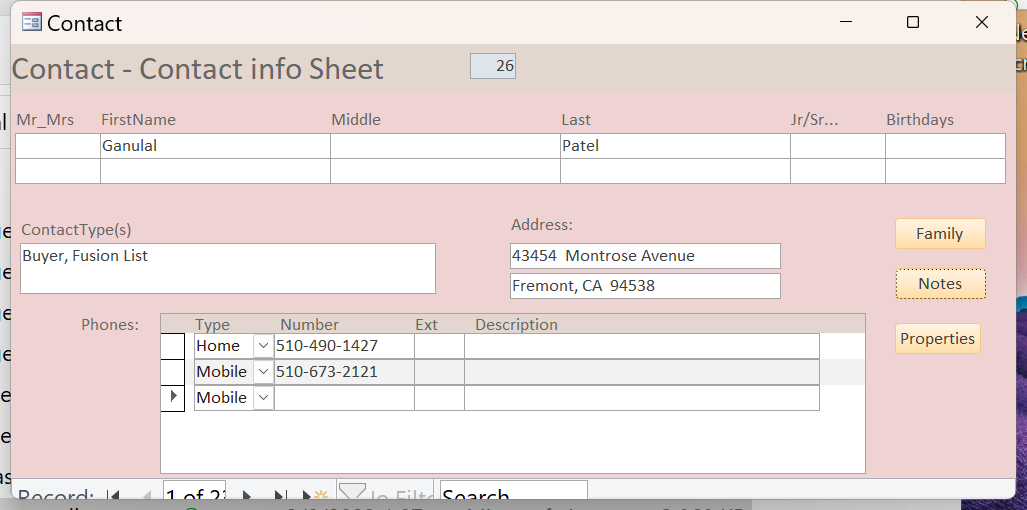Expand Type dropdown for 510-673-2121 row

pos(263,372)
